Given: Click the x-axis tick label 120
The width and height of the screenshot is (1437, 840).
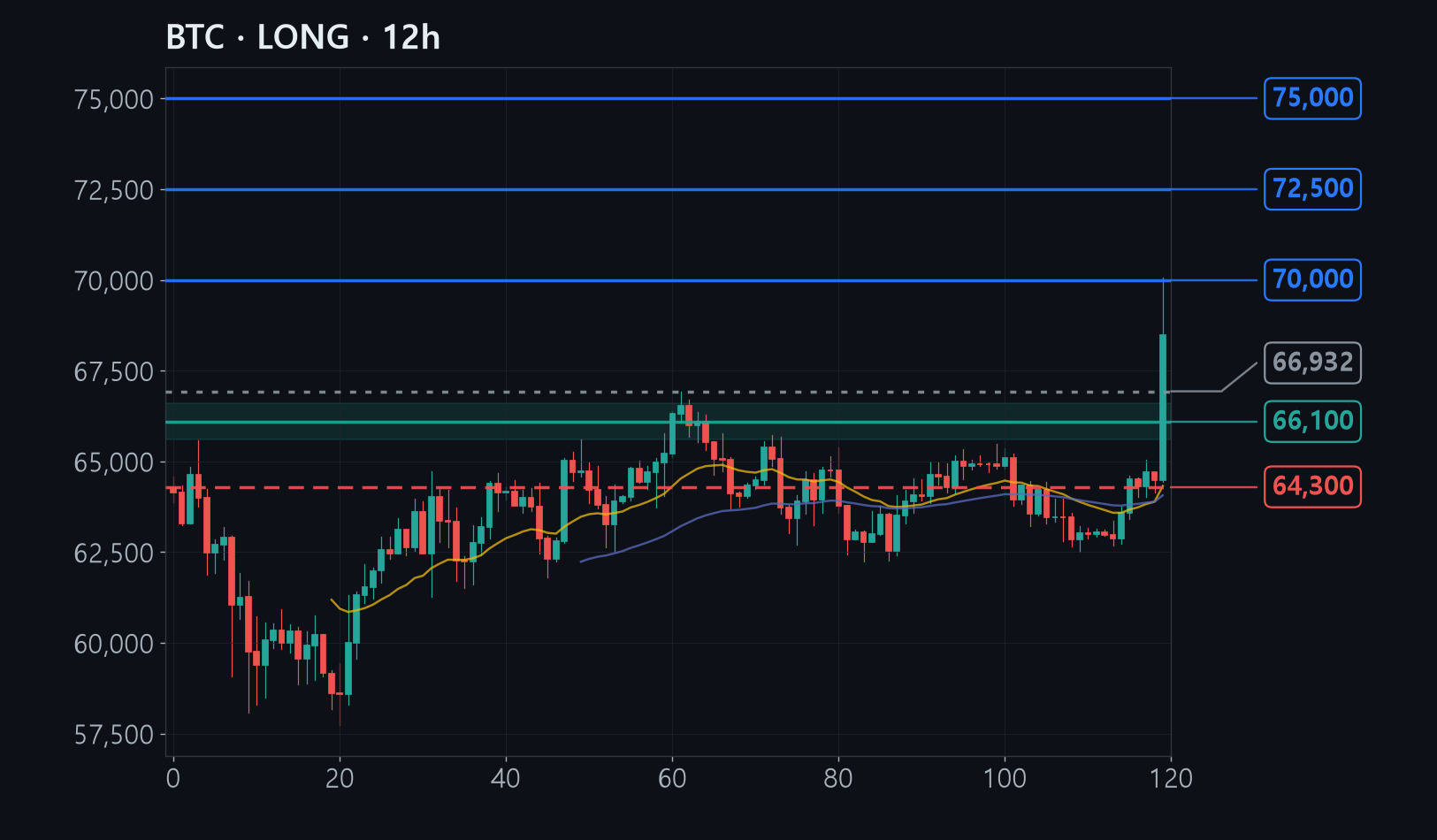Looking at the screenshot, I should (x=1171, y=778).
